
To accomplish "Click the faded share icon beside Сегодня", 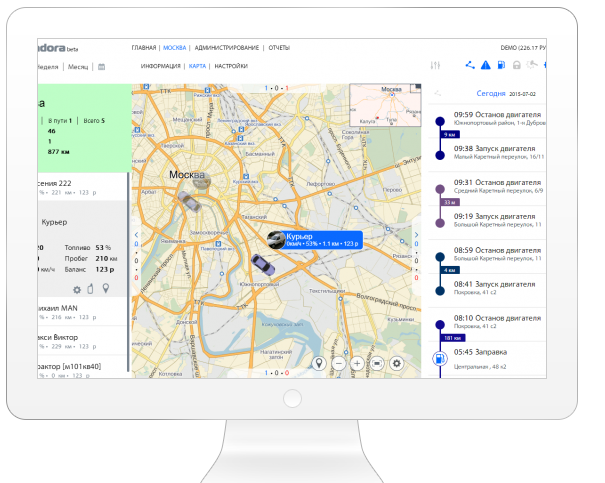I will [438, 93].
